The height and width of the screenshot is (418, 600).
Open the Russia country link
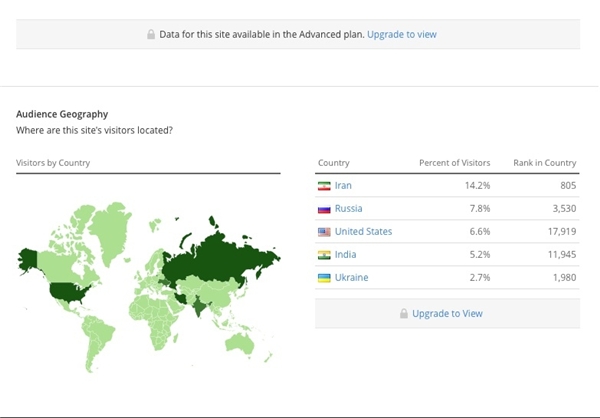348,209
